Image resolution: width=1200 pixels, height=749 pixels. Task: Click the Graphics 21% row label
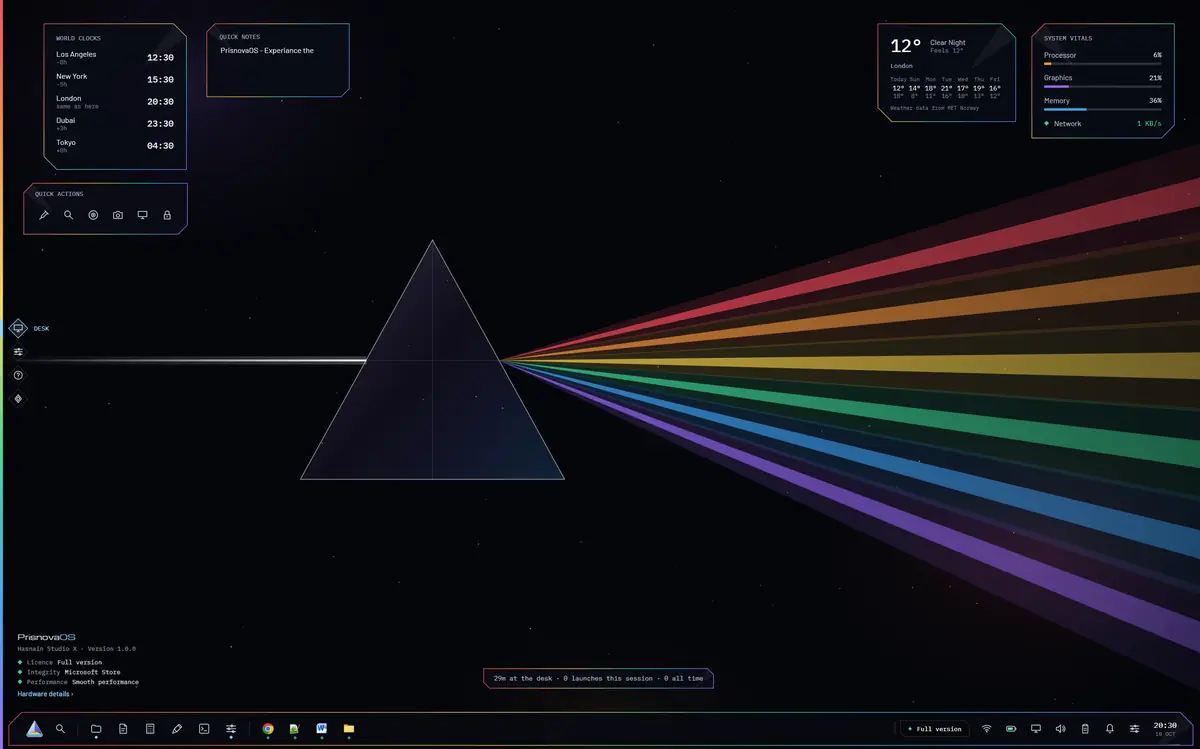(1058, 78)
